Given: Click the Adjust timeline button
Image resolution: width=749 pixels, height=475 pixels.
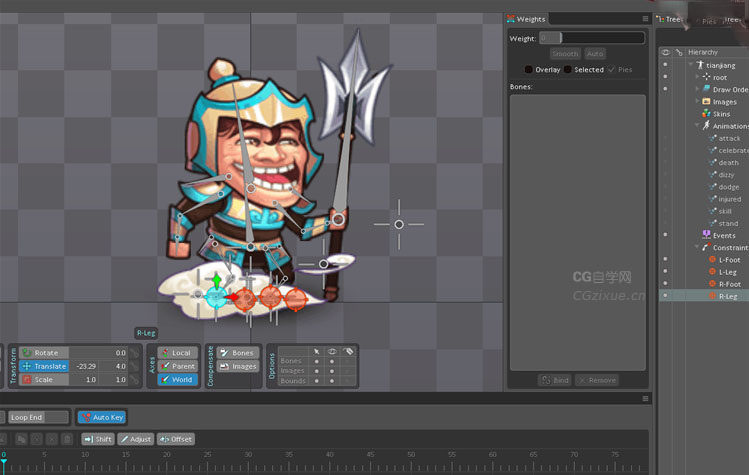Looking at the screenshot, I should click(136, 439).
